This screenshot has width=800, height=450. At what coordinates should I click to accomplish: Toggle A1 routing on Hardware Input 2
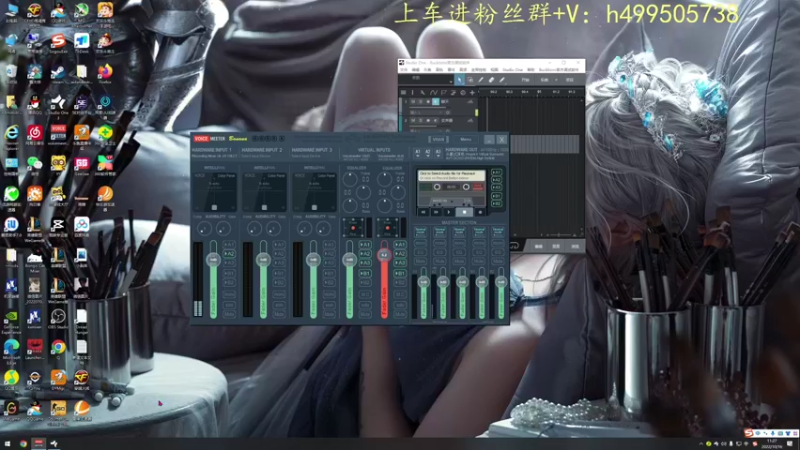point(279,245)
